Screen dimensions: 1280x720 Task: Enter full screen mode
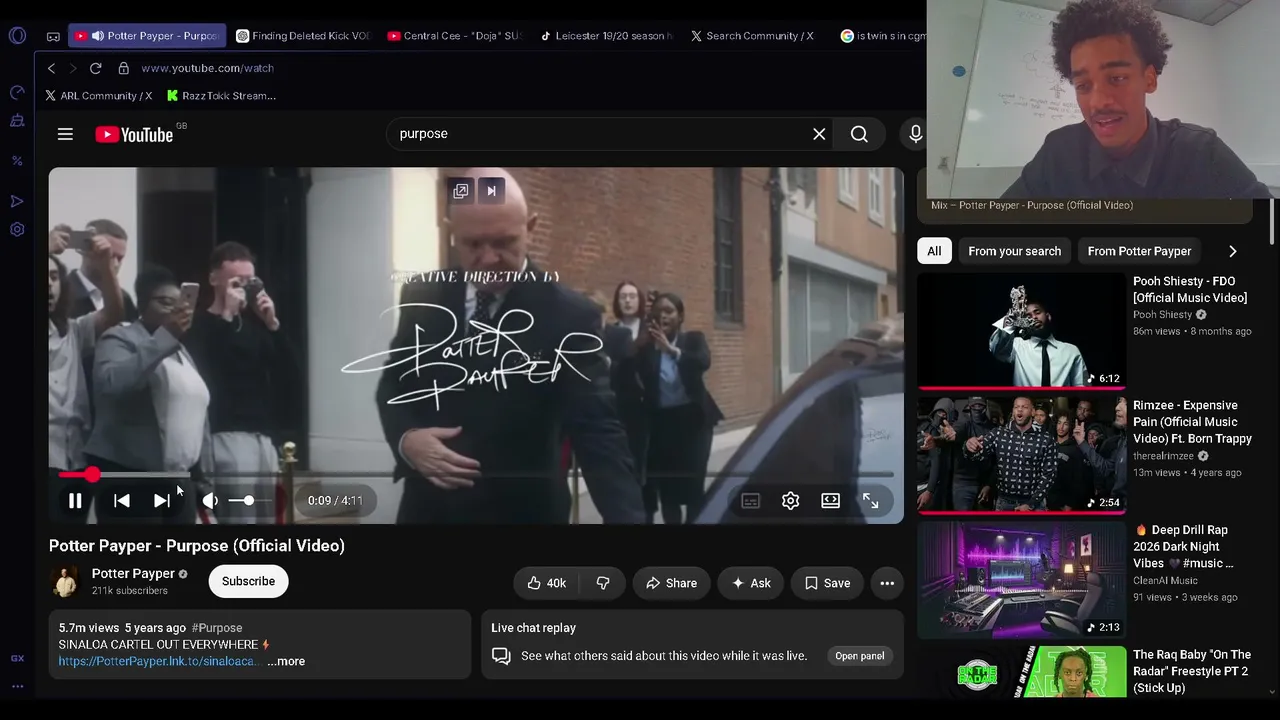(871, 501)
